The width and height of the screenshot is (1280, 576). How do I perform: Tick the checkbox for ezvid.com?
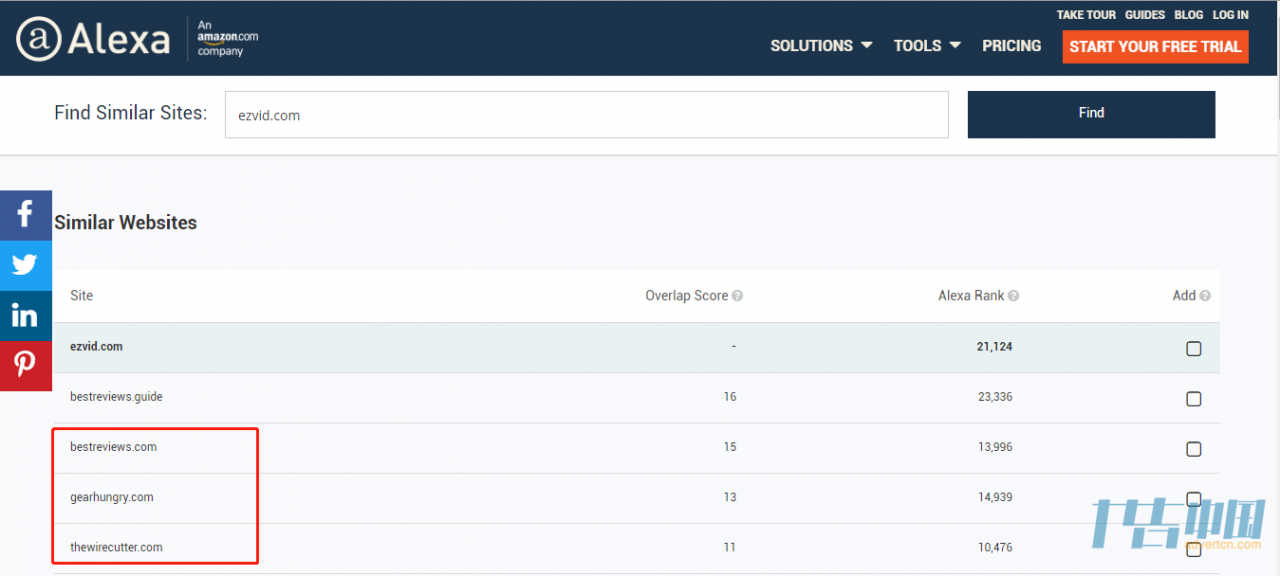pyautogui.click(x=1193, y=349)
